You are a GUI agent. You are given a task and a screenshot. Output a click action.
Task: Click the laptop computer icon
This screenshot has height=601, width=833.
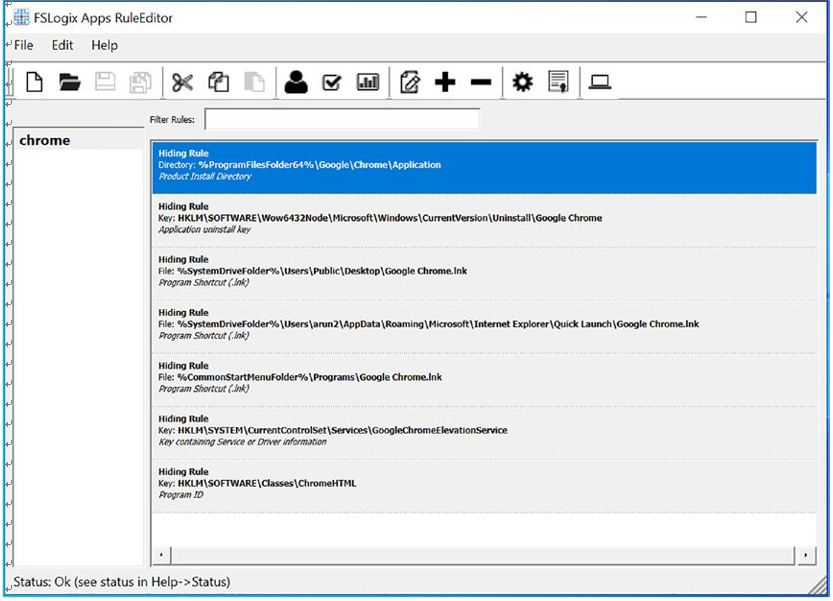[x=600, y=82]
